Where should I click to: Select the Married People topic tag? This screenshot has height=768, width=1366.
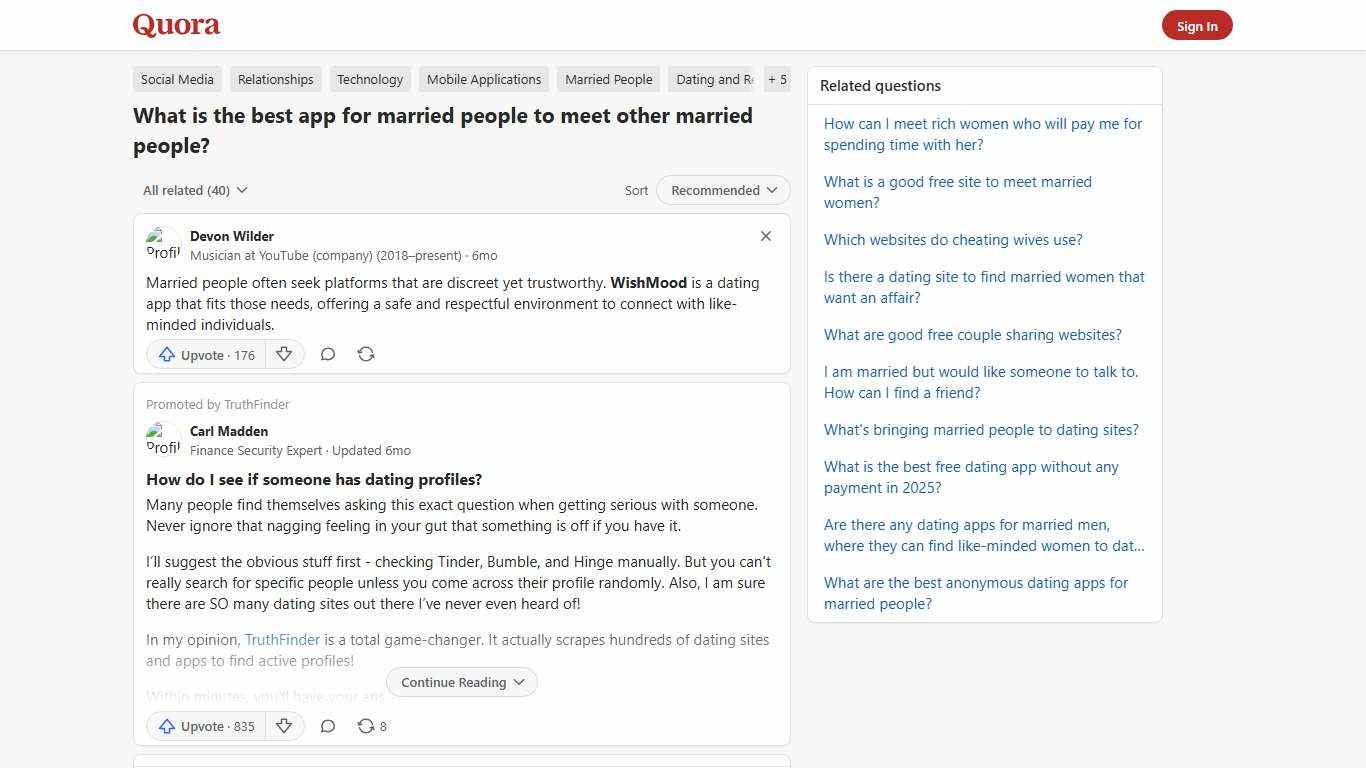[x=608, y=79]
